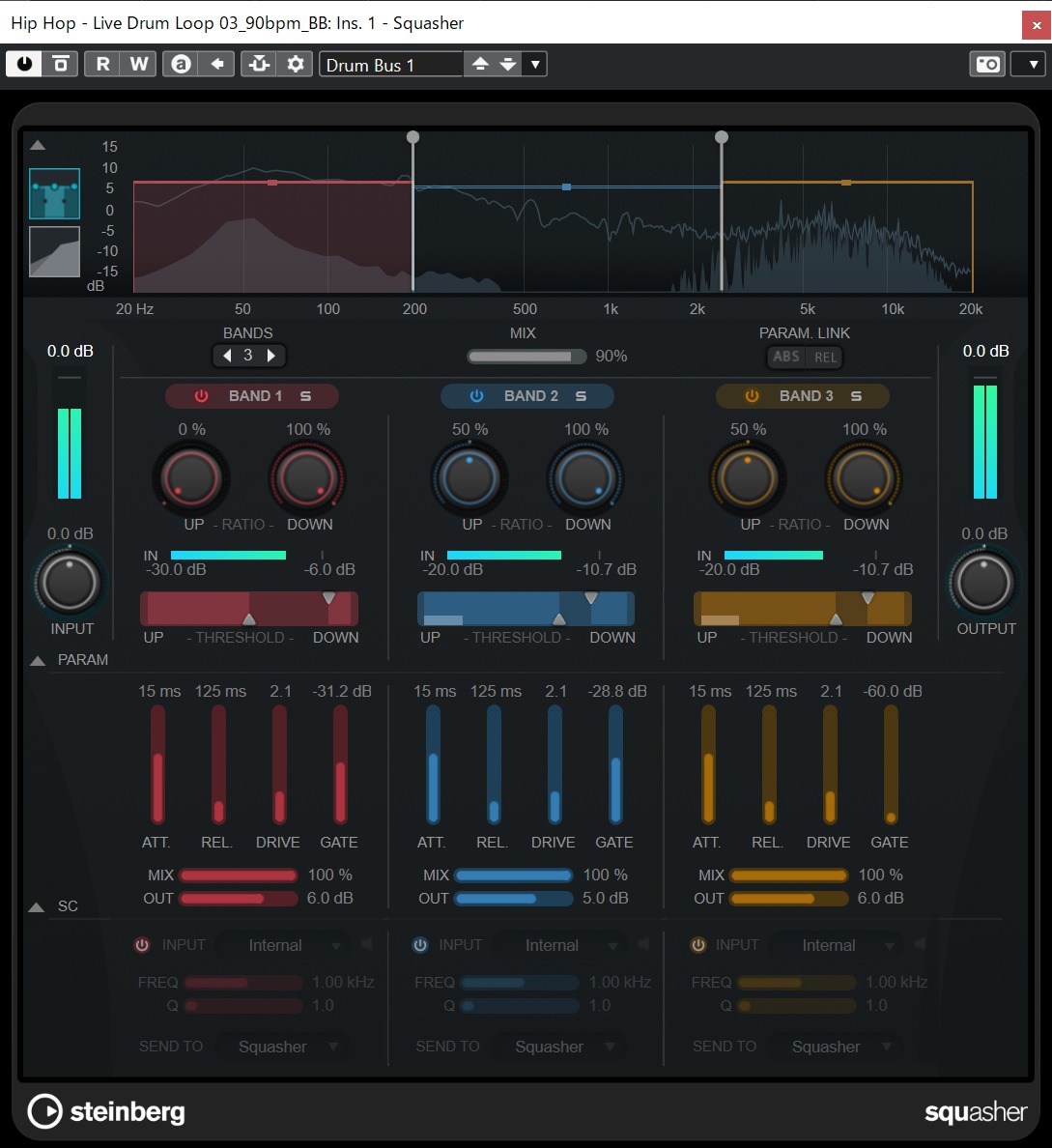The height and width of the screenshot is (1148, 1052).
Task: Click the Write automation icon
Action: (138, 63)
